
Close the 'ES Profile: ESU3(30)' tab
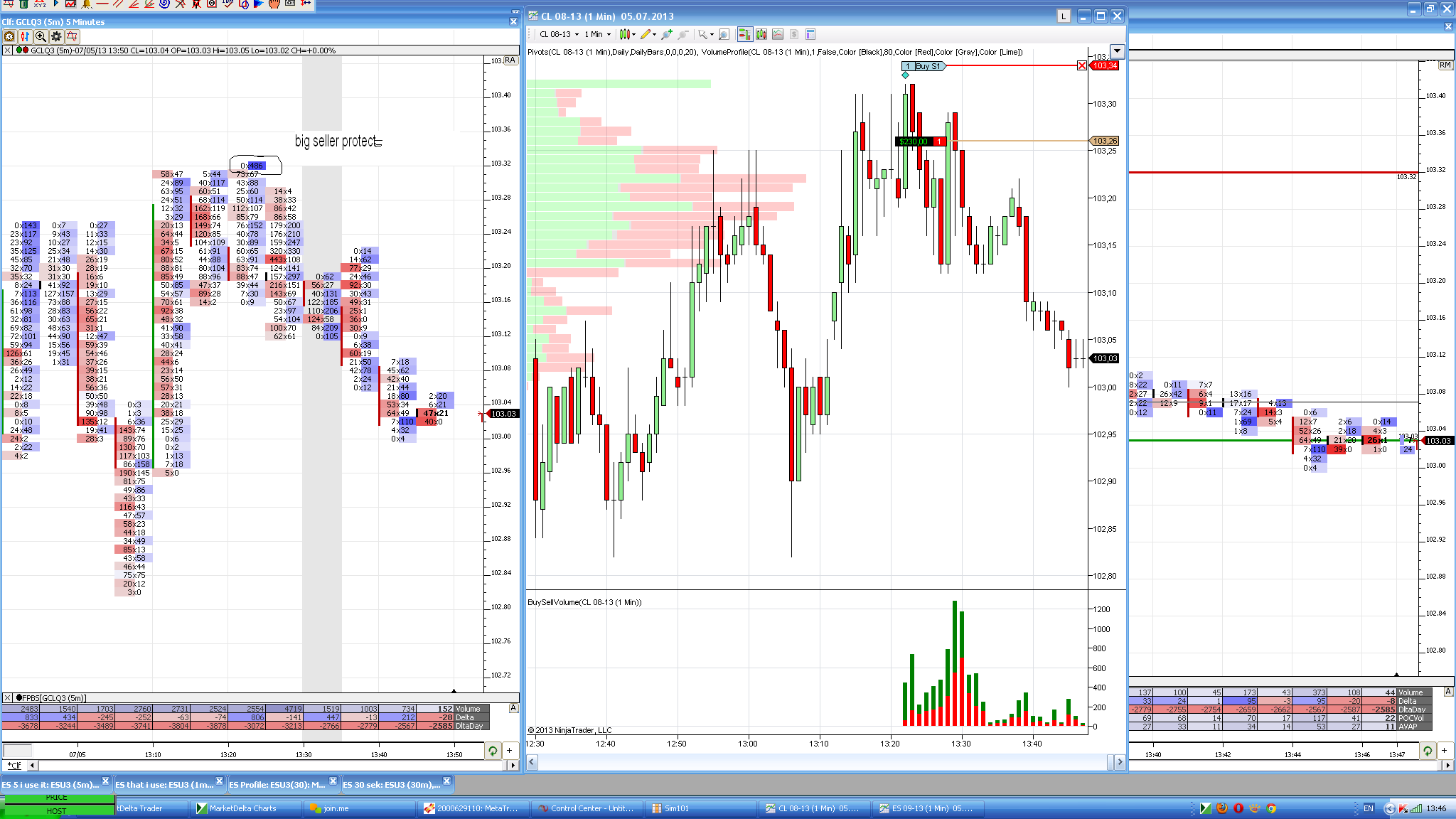coord(333,781)
